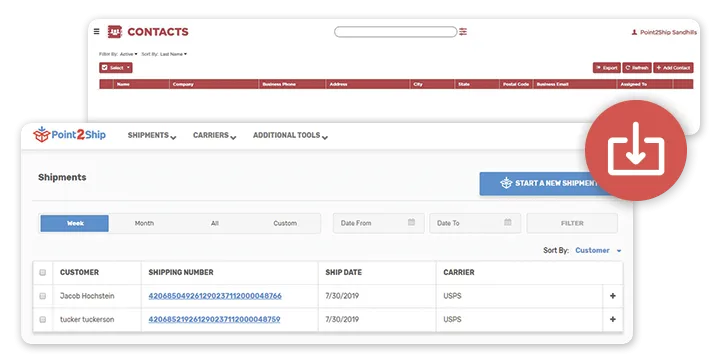Image resolution: width=720 pixels, height=362 pixels.
Task: Click City column header in Contacts
Action: (x=418, y=84)
